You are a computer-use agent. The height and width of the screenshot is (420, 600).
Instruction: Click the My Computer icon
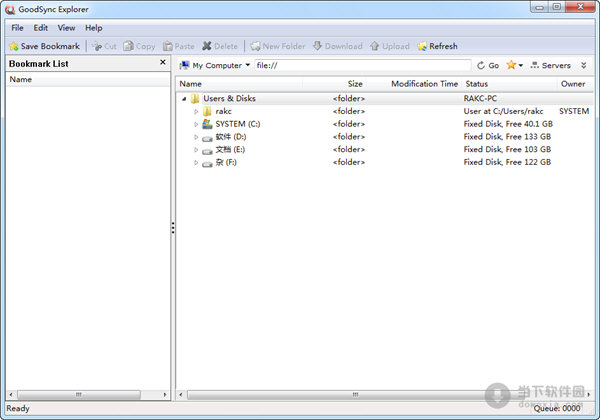pyautogui.click(x=184, y=65)
